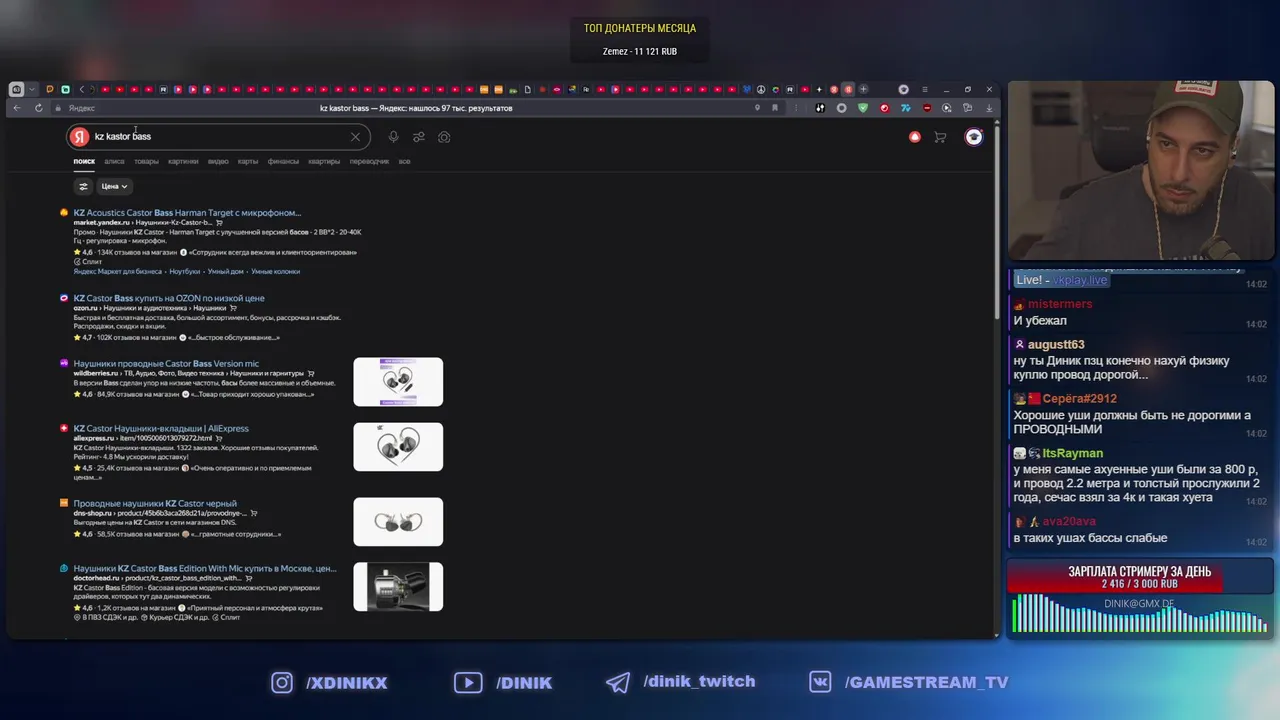The width and height of the screenshot is (1280, 720).
Task: Click the cart icon next to wildberries.ru path
Action: pos(311,373)
